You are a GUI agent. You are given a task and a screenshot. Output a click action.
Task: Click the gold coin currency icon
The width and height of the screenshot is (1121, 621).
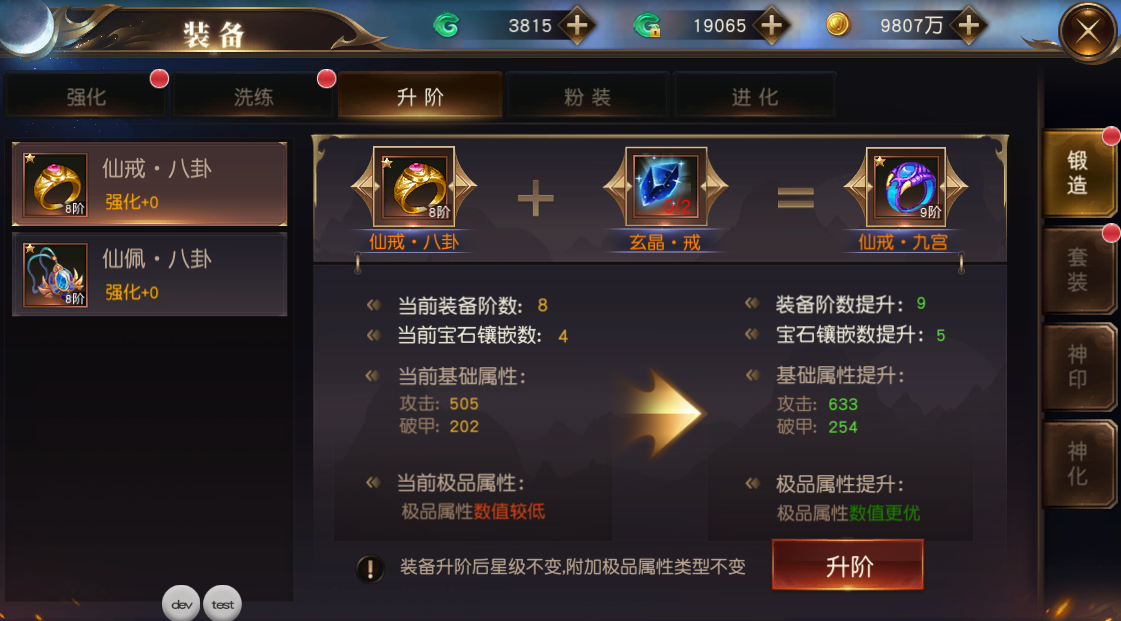click(838, 25)
